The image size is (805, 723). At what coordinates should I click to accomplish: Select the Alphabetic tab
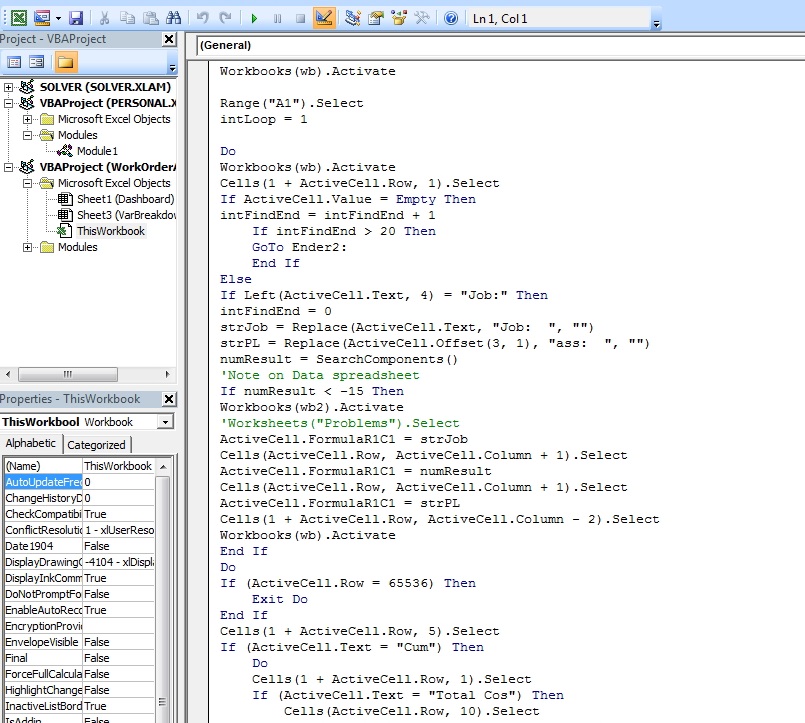point(31,444)
